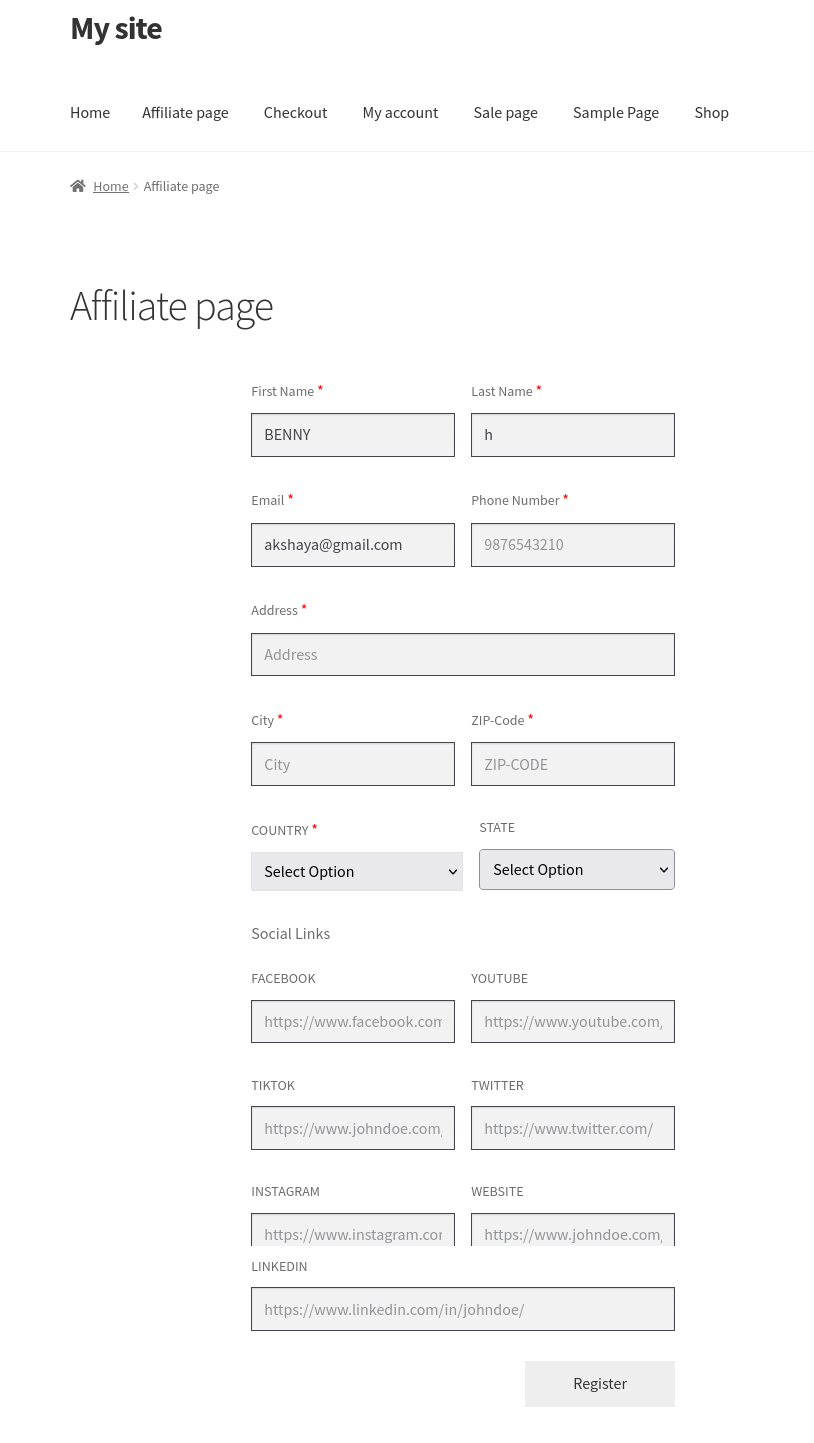Click the Phone Number field
This screenshot has height=1443, width=814.
(x=572, y=545)
